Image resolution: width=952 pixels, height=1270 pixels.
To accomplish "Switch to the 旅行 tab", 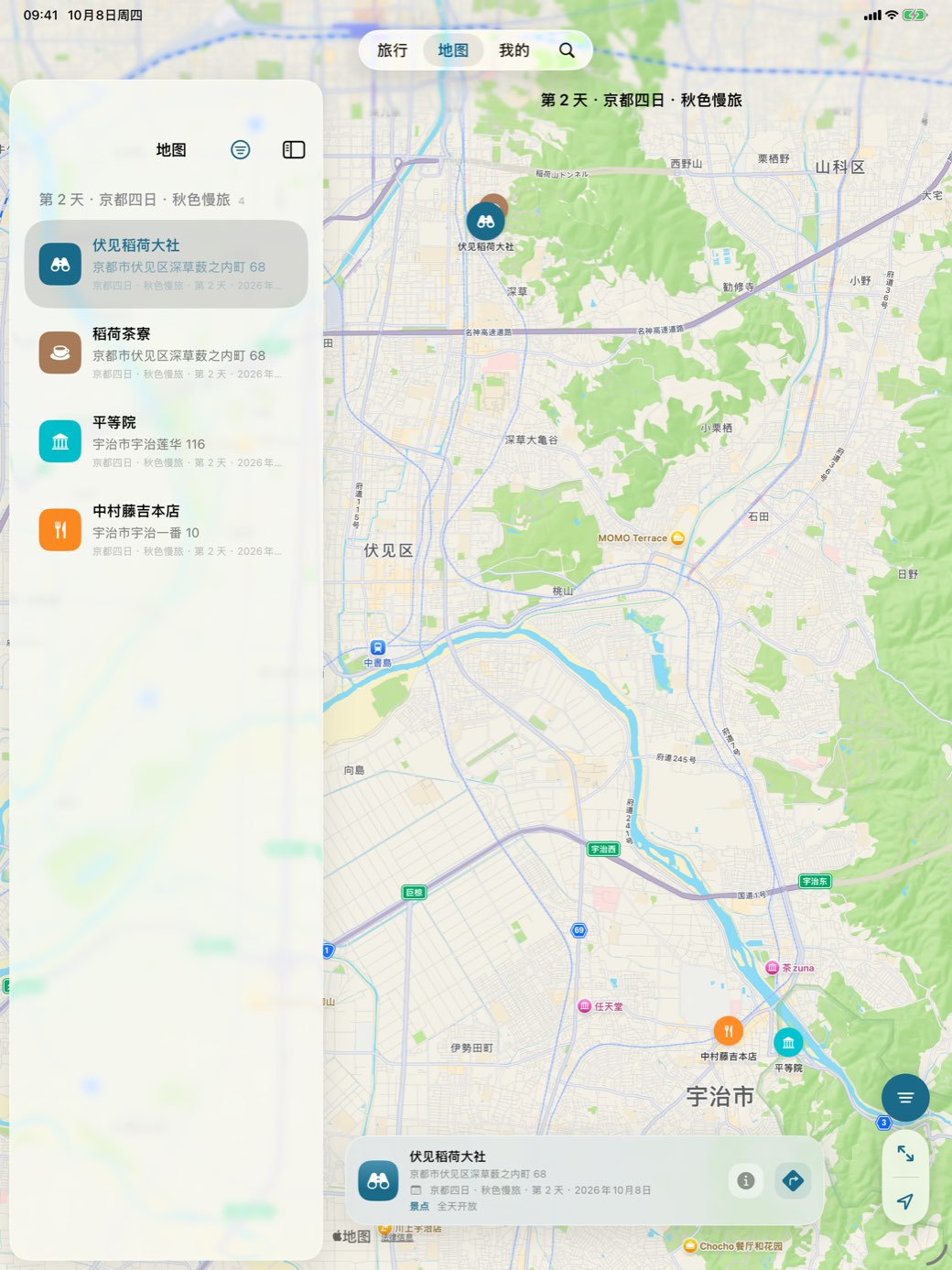I will (392, 50).
